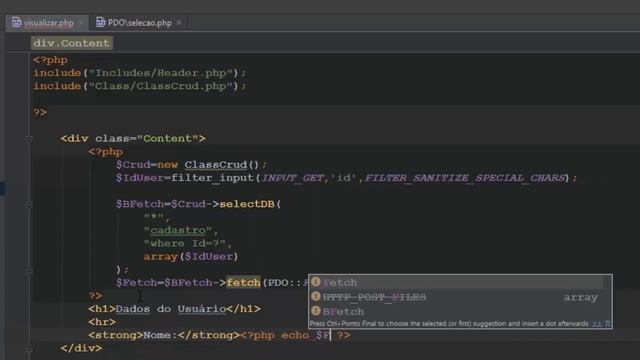The width and height of the screenshot is (640, 360).
Task: Click the FILTER_SANITIZE_SPECIAL_CHARS constant
Action: (464, 178)
